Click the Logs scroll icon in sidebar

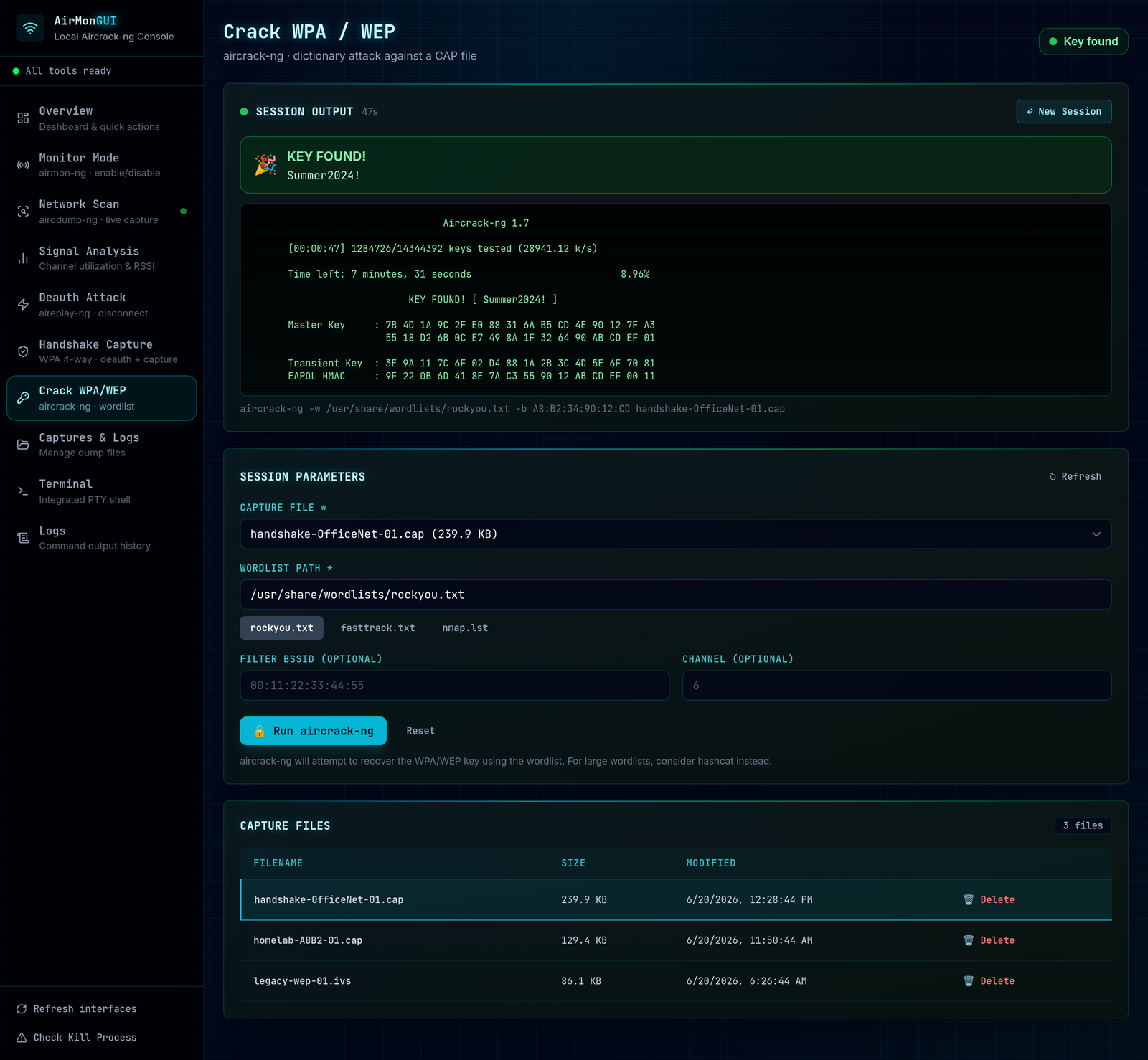tap(23, 538)
